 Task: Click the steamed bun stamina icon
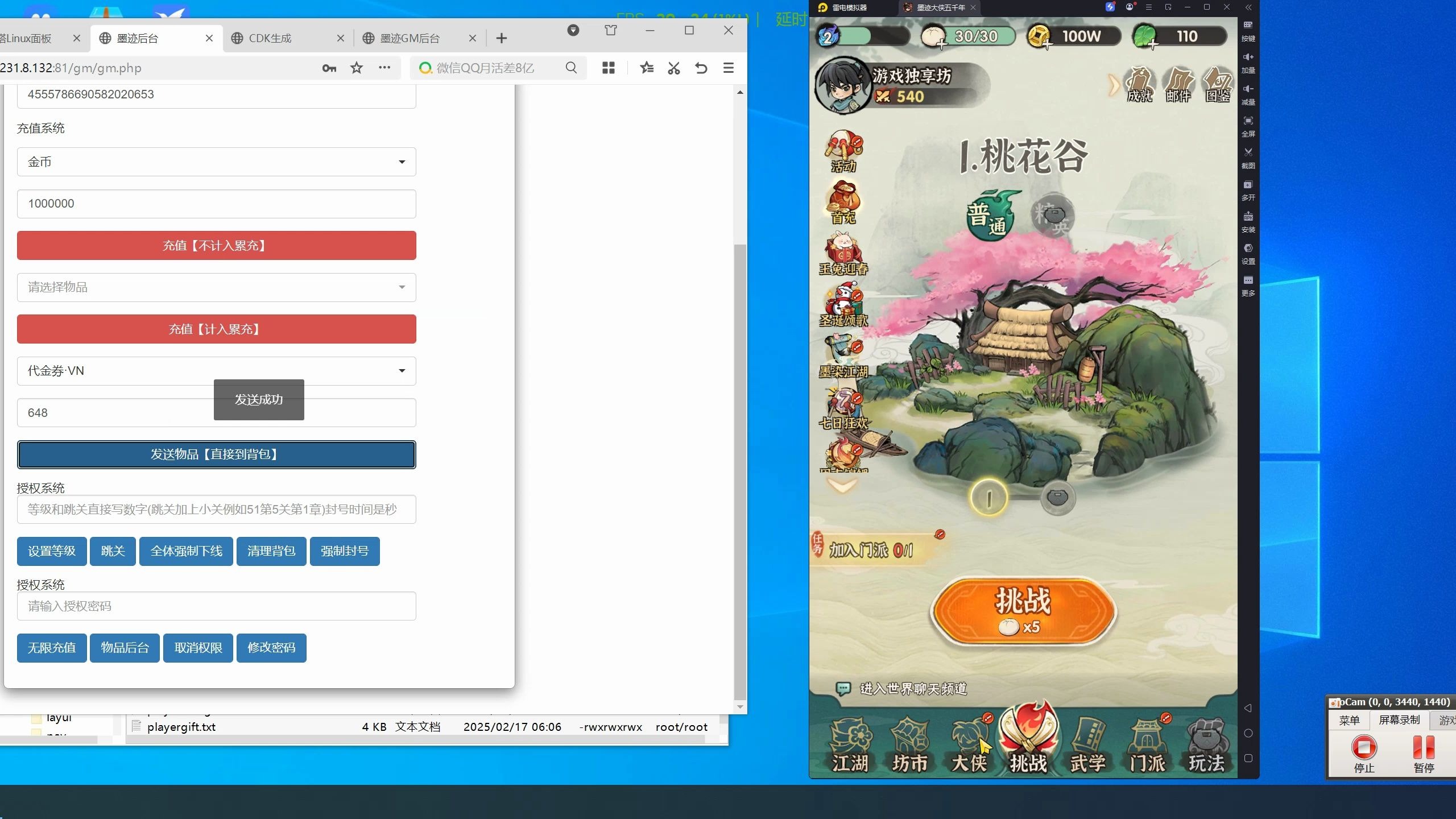click(933, 37)
